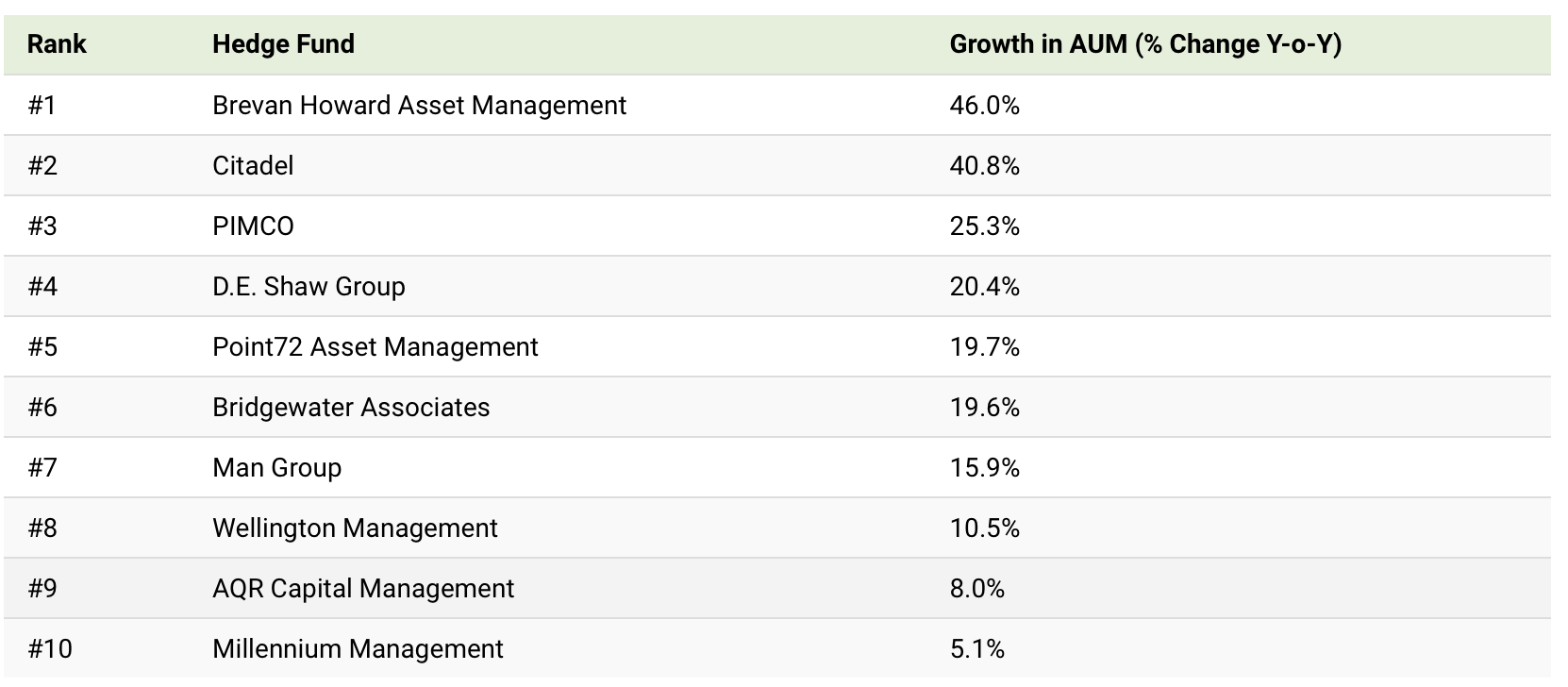Select the 15.9% growth cell
Image resolution: width=1568 pixels, height=687 pixels.
tap(984, 468)
